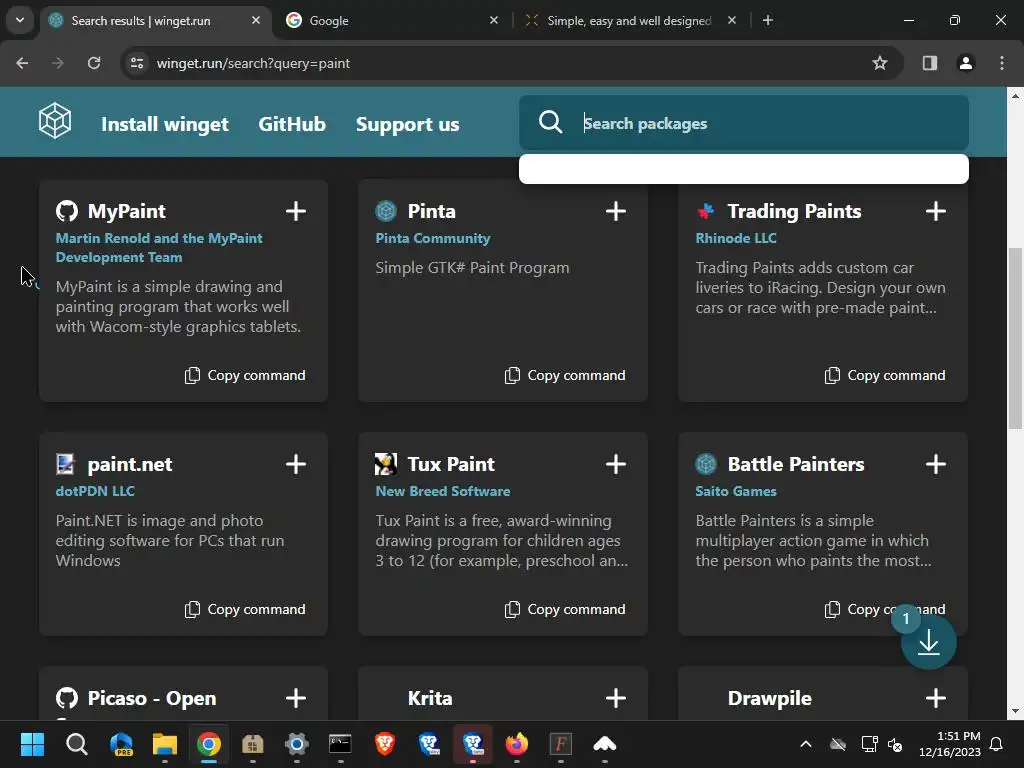Open Rhinode LLC publisher link

pyautogui.click(x=736, y=238)
